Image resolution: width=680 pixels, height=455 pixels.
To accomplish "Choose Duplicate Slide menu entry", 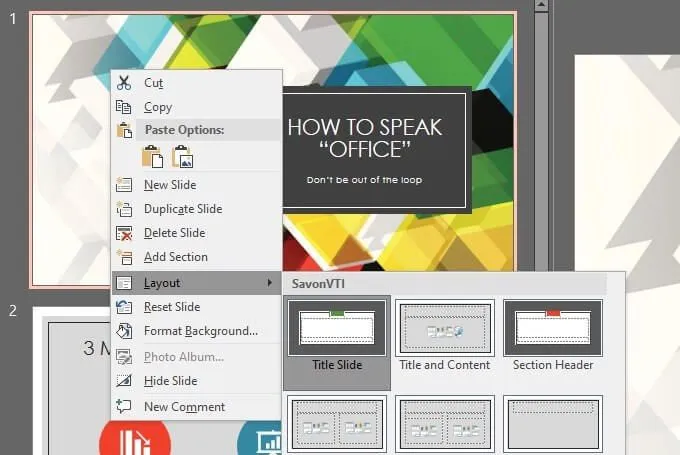I will [196, 209].
